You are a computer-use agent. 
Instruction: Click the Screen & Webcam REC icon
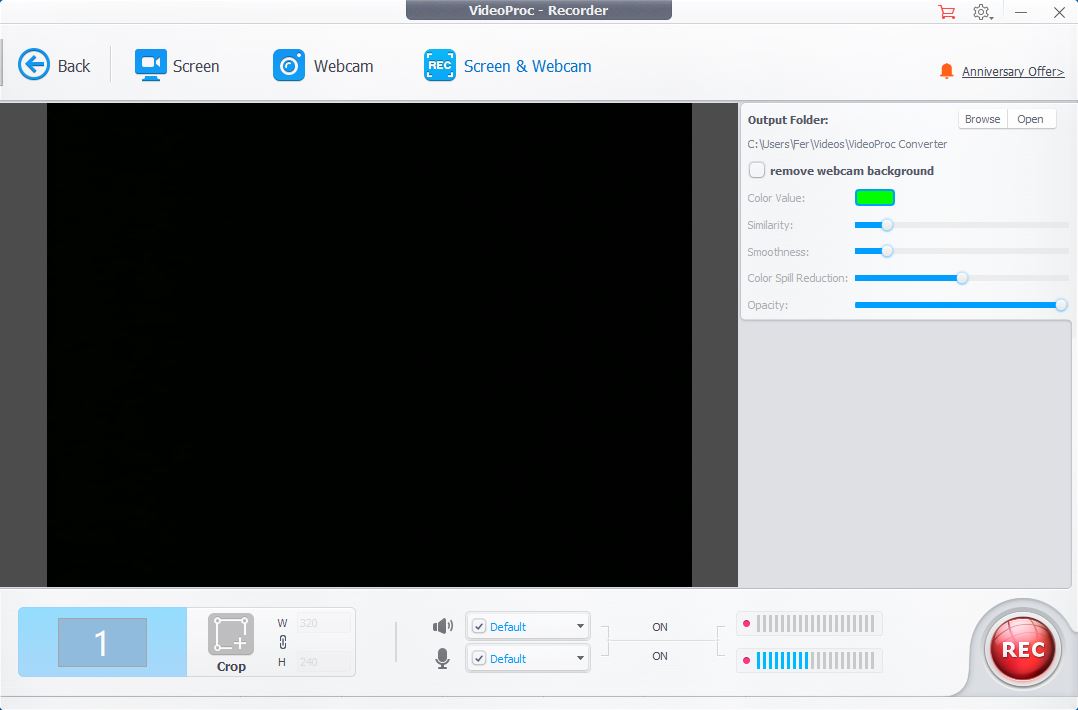pyautogui.click(x=439, y=65)
